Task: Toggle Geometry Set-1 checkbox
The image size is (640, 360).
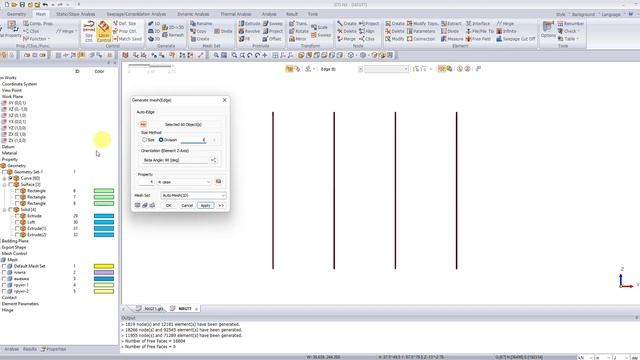Action: (4, 172)
